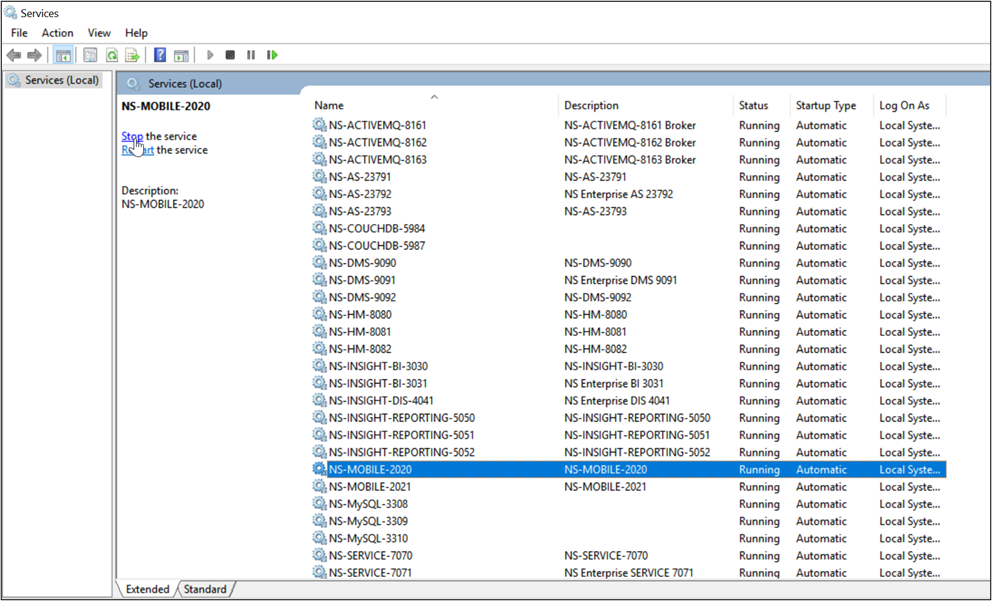992x601 pixels.
Task: Click the Forward arrow in the toolbar
Action: click(35, 55)
